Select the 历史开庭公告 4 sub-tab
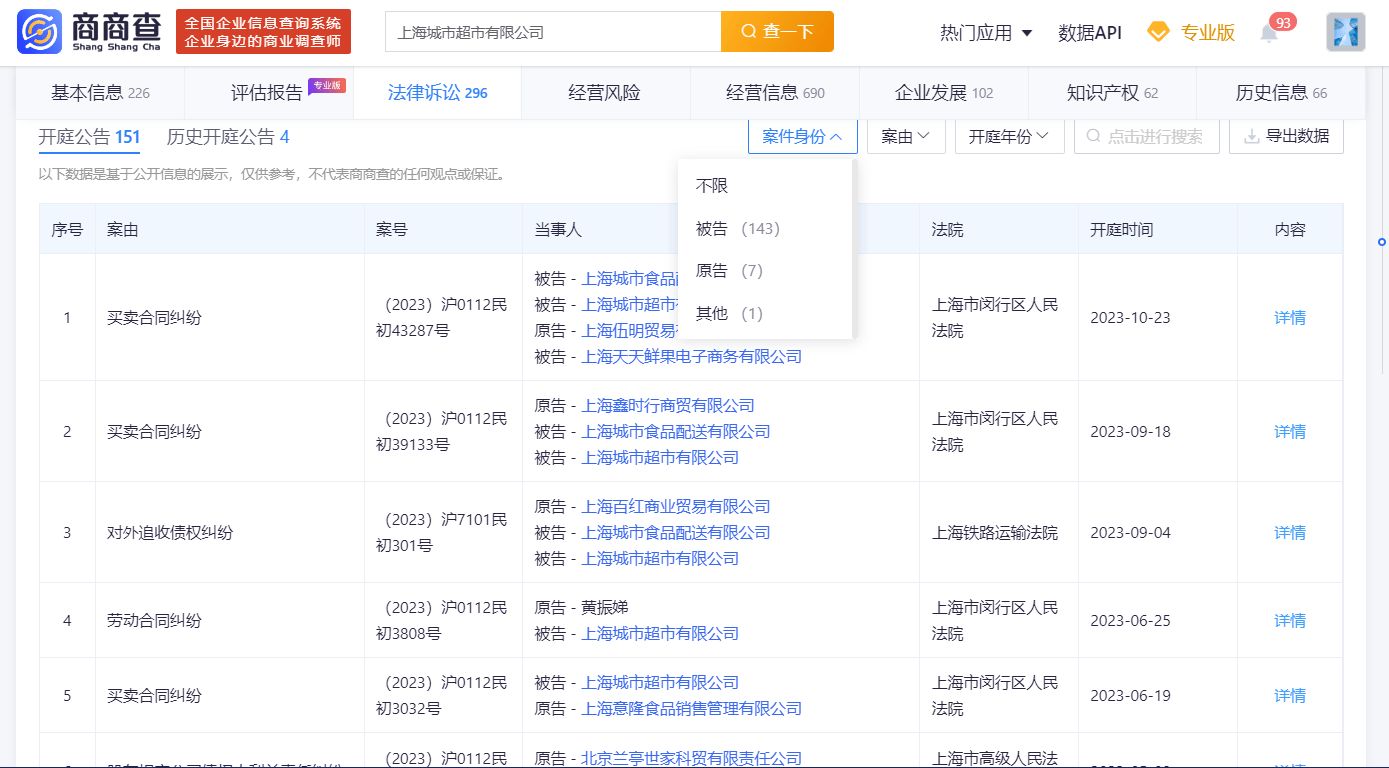1389x768 pixels. click(x=228, y=137)
